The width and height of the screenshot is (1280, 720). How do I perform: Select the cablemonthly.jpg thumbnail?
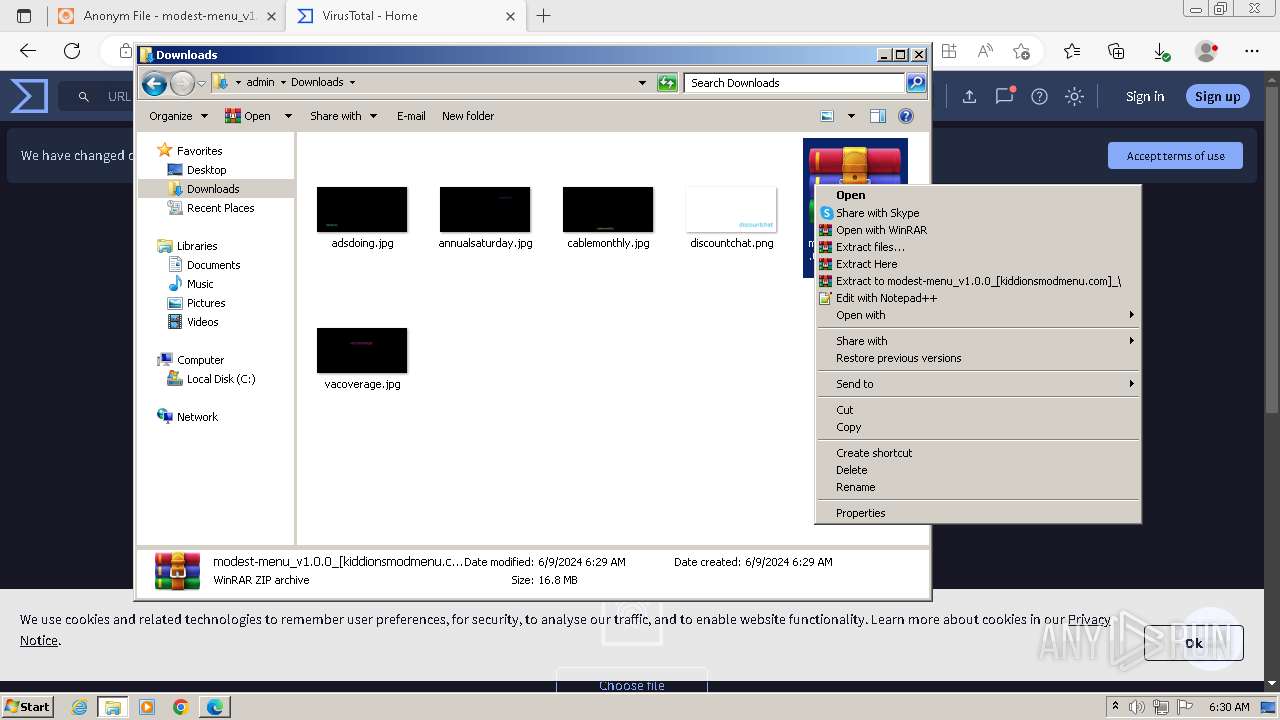point(608,209)
